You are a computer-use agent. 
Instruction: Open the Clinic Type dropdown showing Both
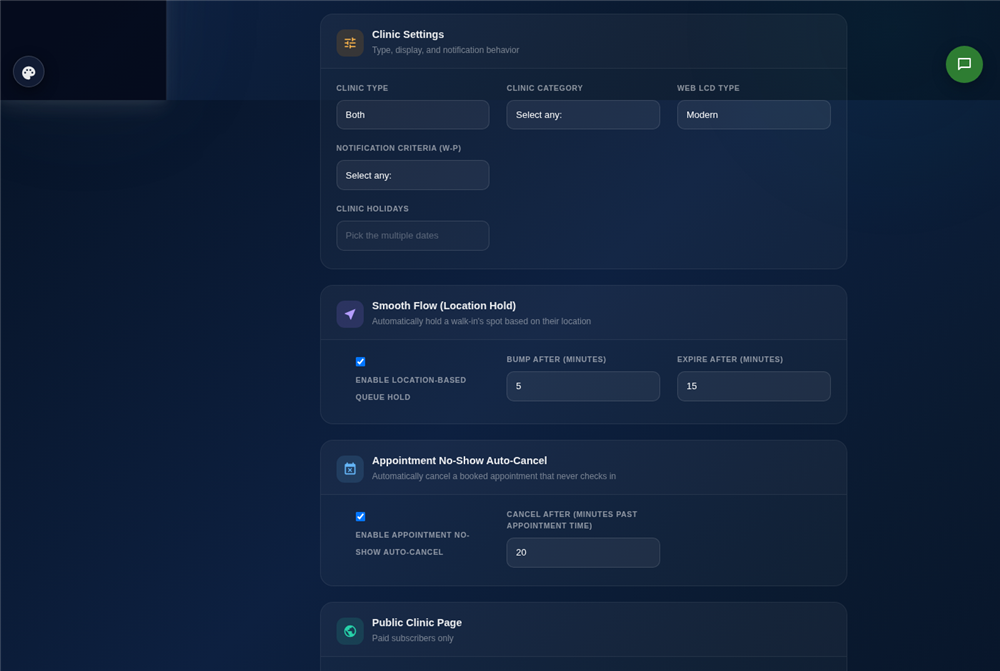(413, 115)
